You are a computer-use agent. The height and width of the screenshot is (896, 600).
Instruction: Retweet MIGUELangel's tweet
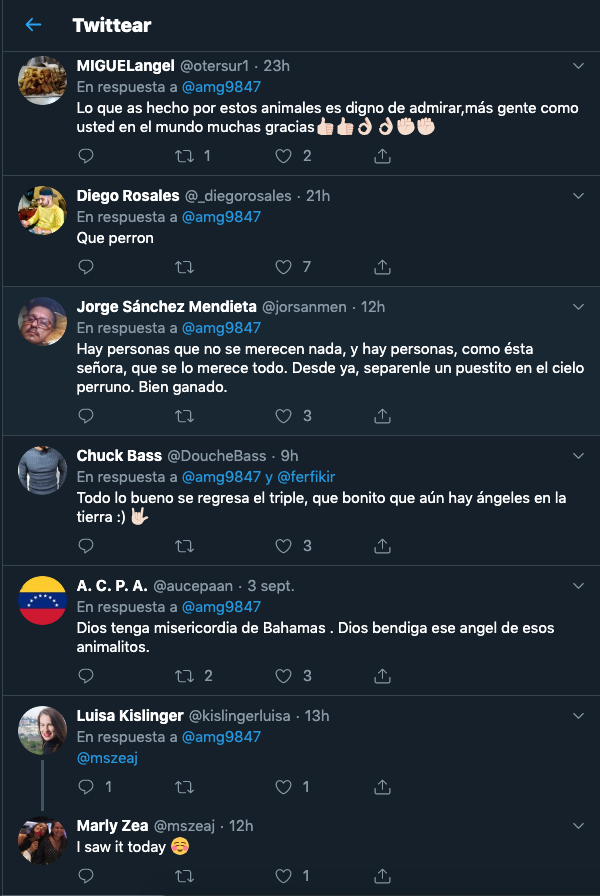184,156
